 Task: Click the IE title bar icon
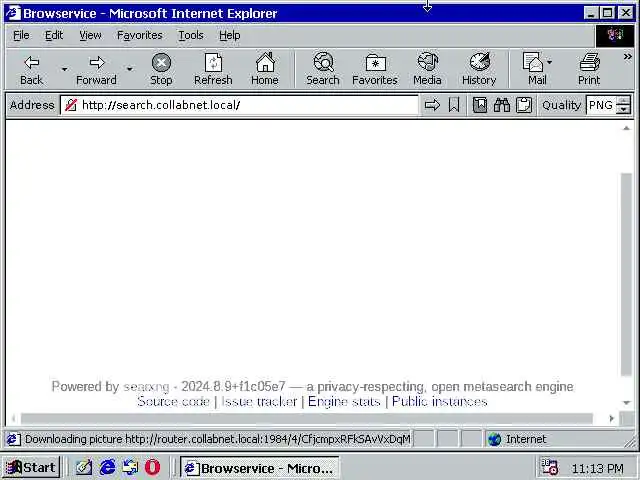(x=13, y=13)
